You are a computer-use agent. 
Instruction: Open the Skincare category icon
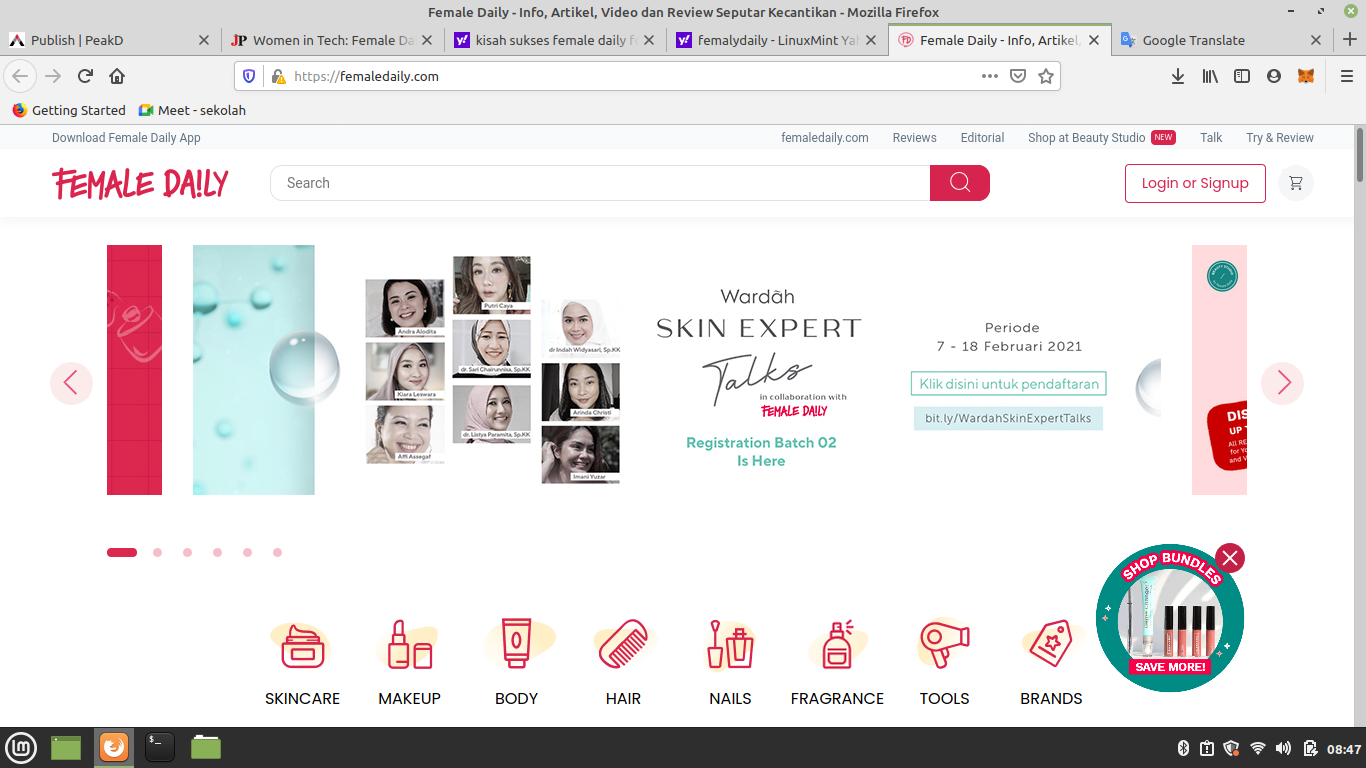[303, 646]
